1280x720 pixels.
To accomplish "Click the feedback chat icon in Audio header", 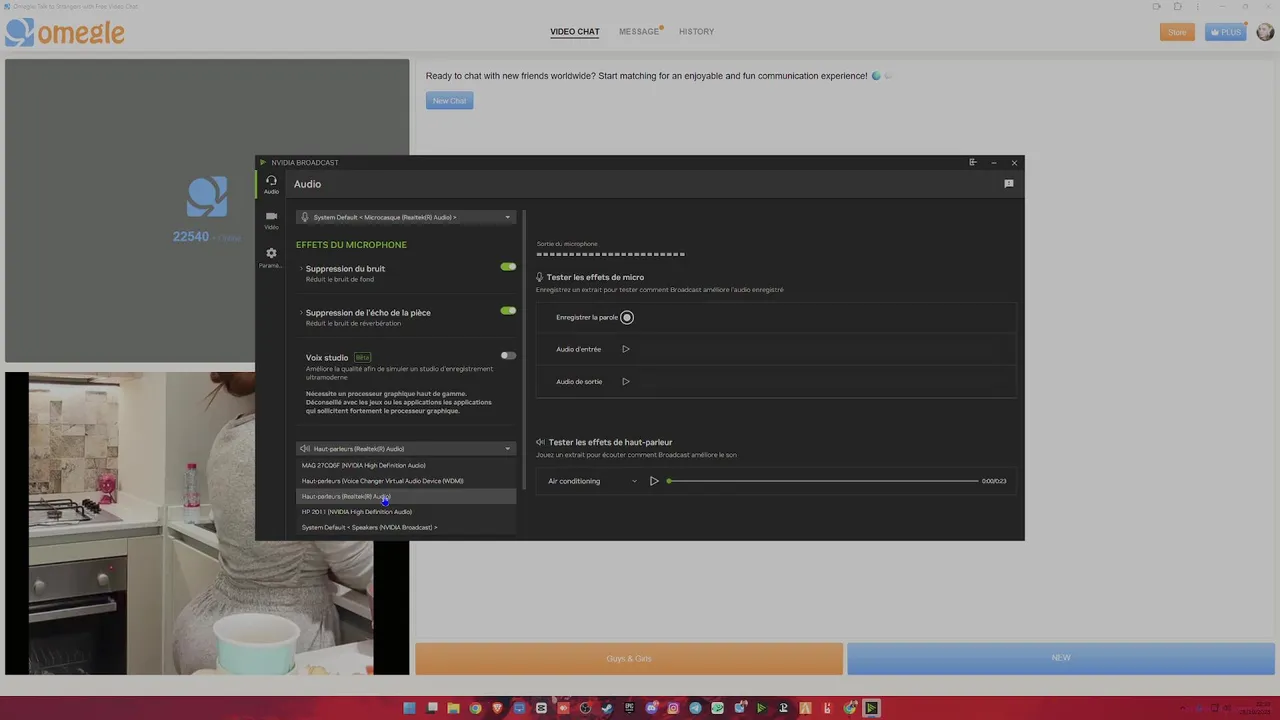I will point(1009,184).
